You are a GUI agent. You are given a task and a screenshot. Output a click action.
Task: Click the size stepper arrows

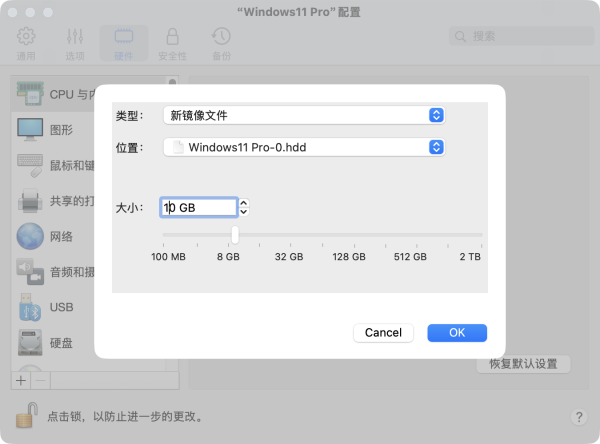tap(244, 207)
